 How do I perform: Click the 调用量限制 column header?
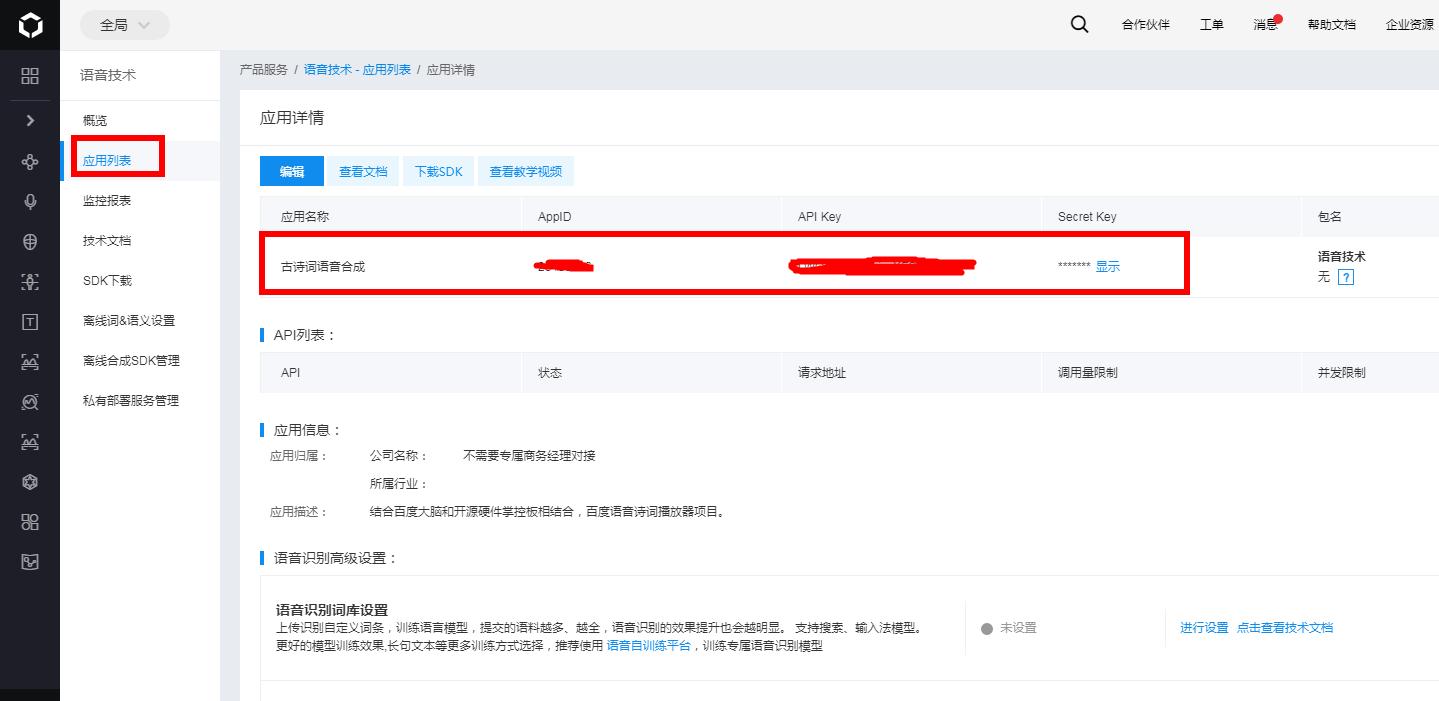click(x=1088, y=373)
